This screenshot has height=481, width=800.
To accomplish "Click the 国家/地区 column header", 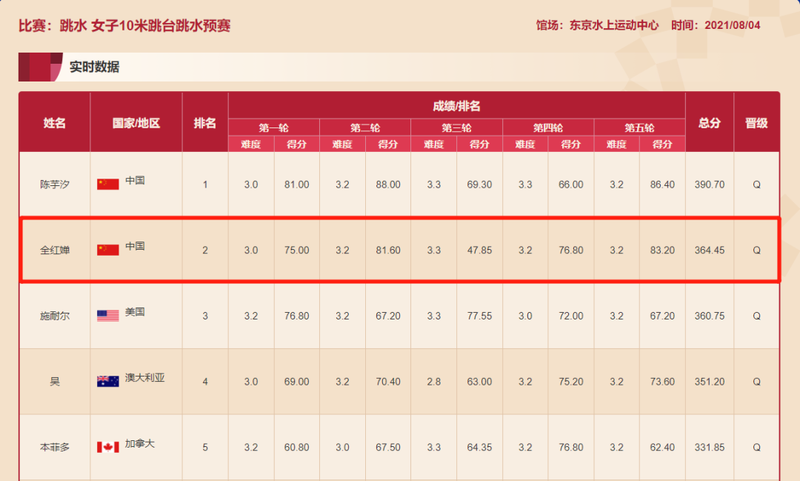I will 136,122.
